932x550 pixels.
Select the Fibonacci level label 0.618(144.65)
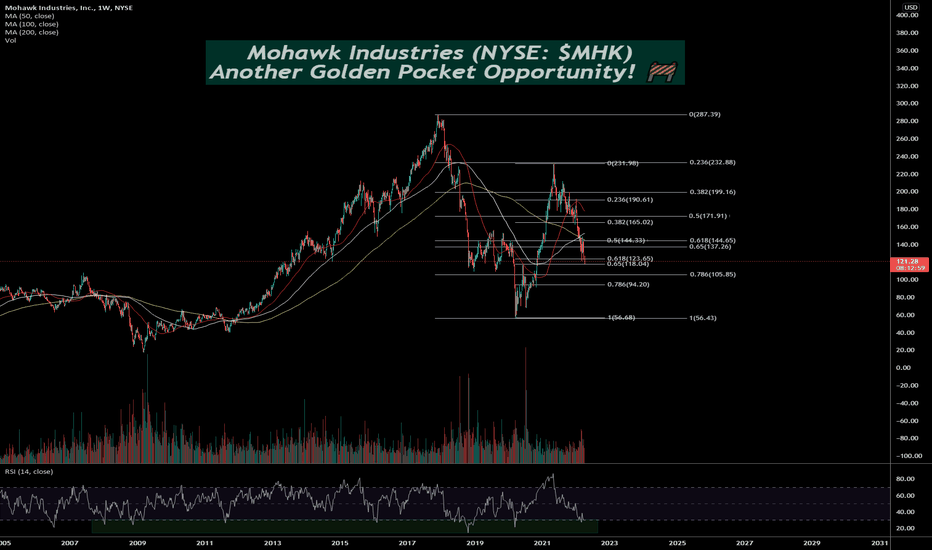coord(712,241)
